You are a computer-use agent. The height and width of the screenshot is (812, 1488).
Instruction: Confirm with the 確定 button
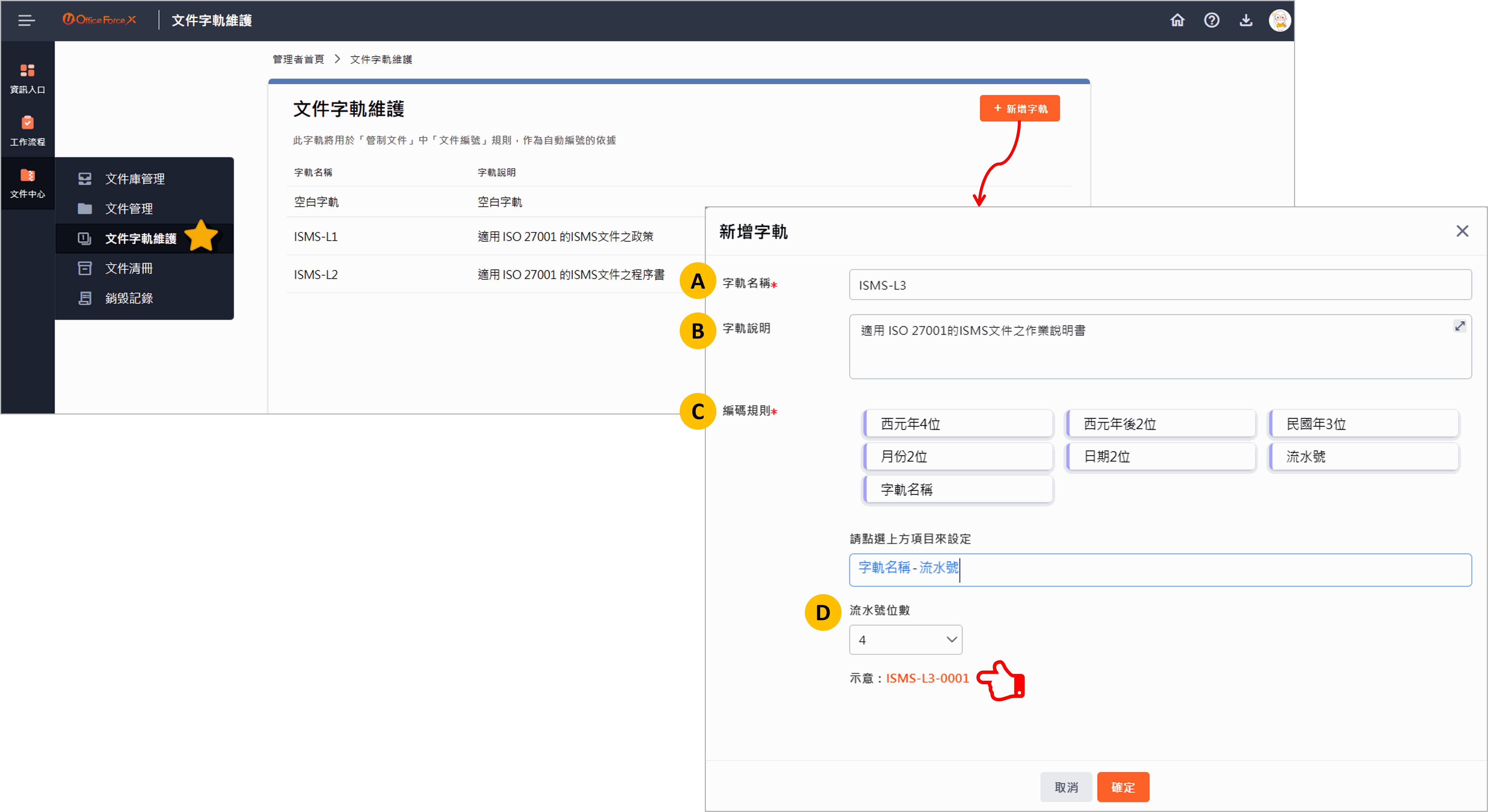[x=1122, y=787]
